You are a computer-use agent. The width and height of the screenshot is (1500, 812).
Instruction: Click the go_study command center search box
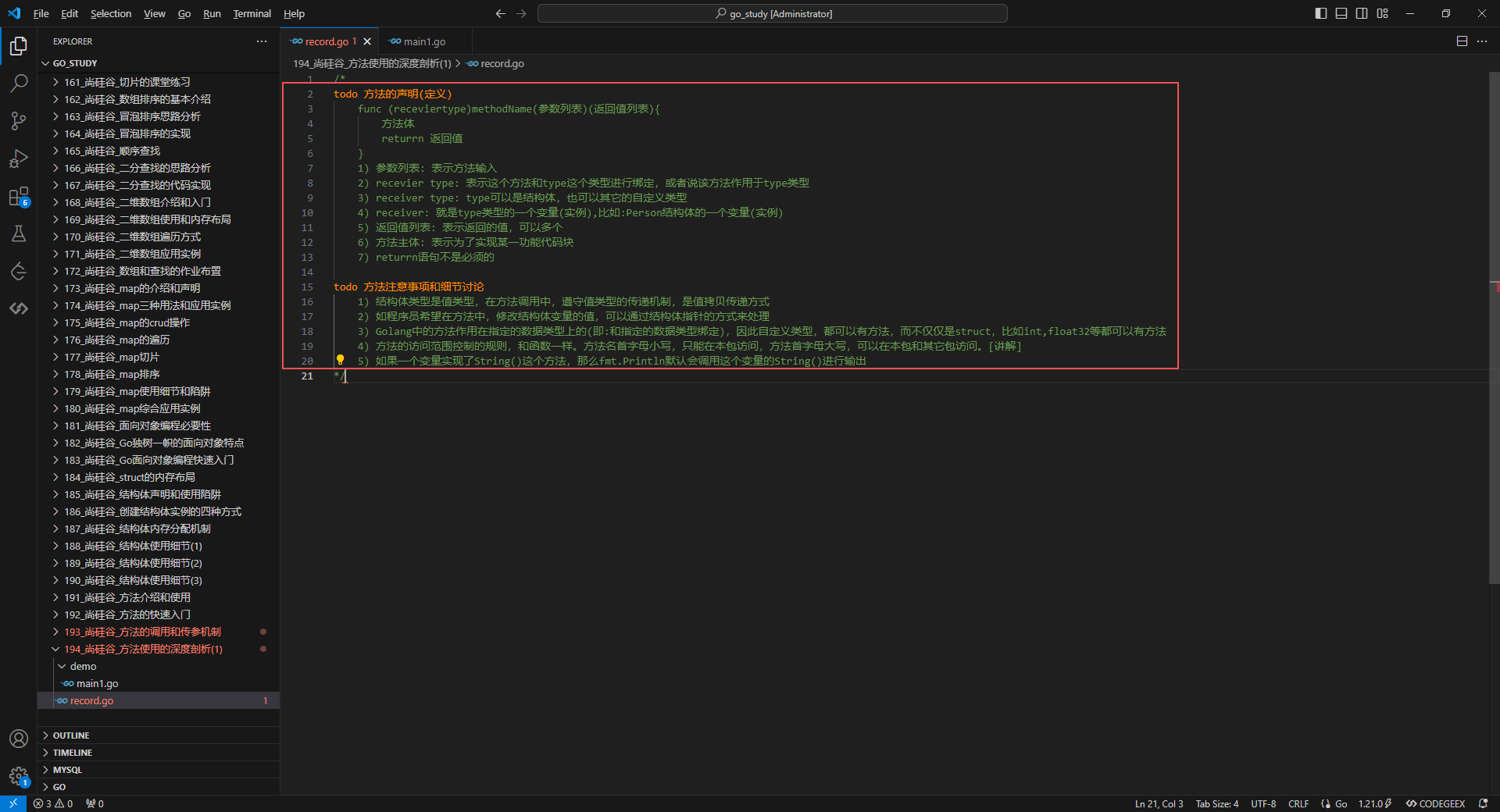click(773, 13)
